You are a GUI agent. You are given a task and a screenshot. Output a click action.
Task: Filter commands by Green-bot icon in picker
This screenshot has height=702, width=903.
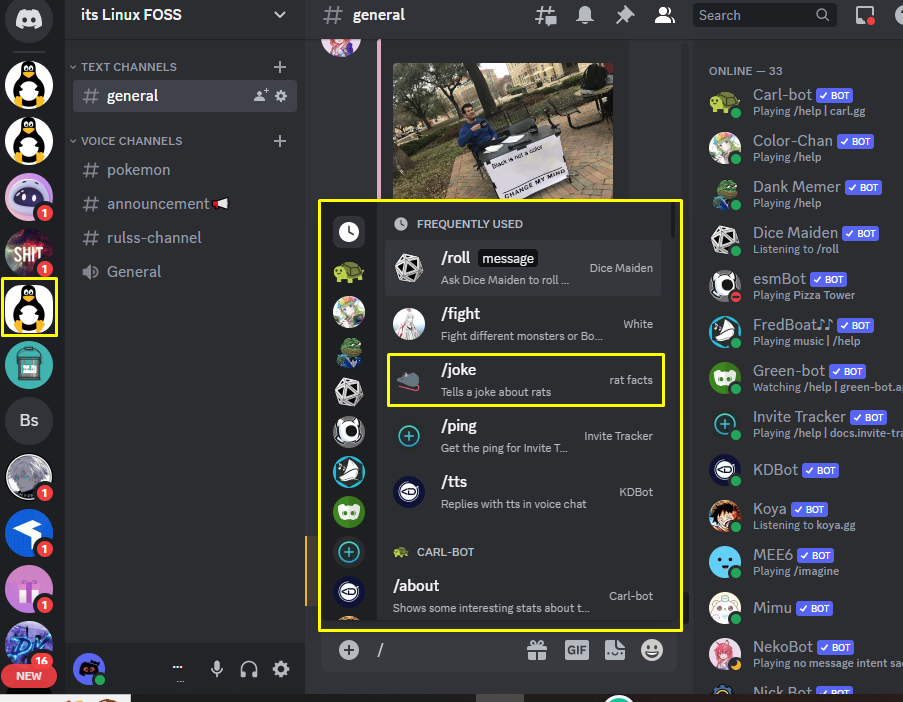(x=349, y=512)
